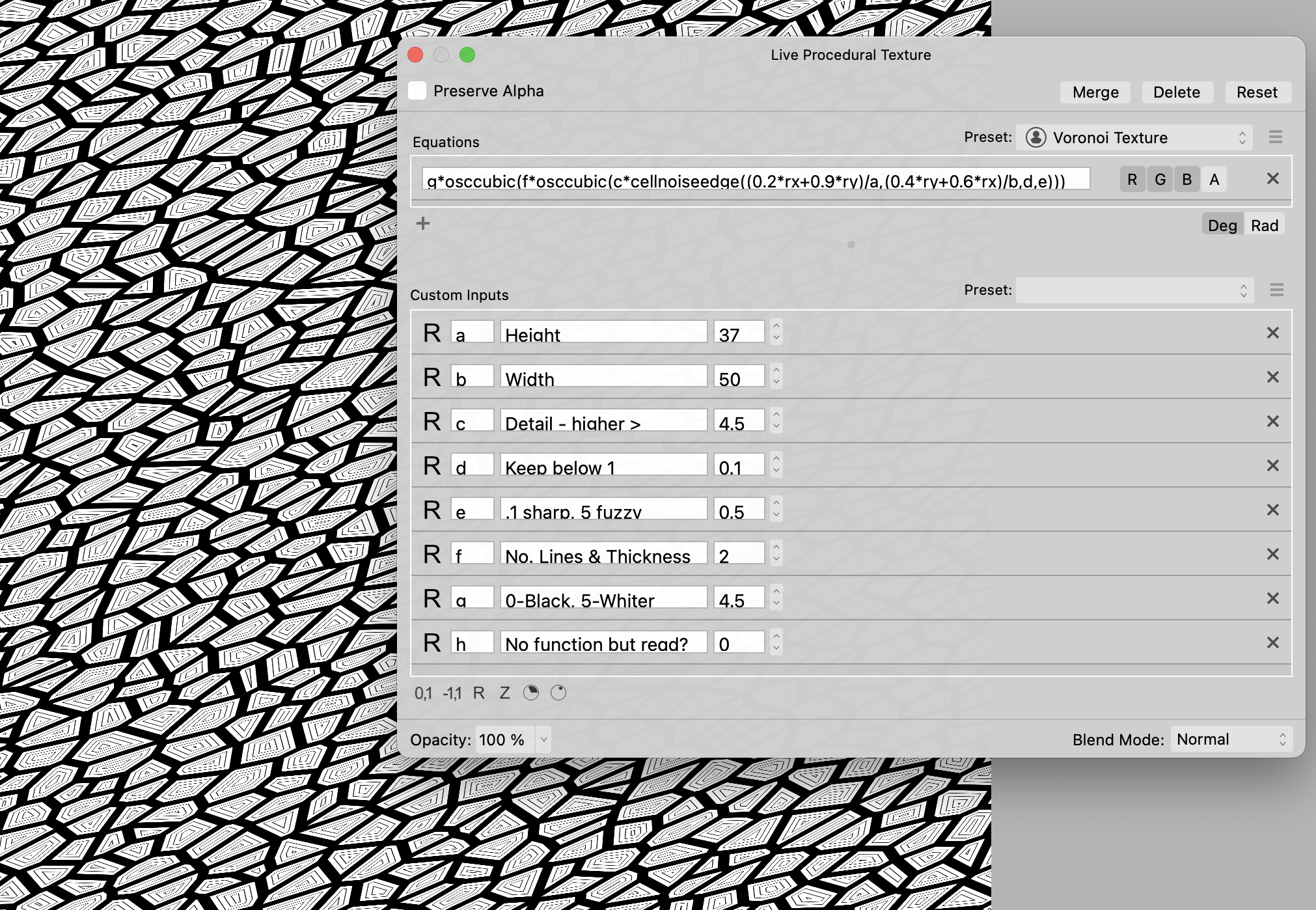This screenshot has height=910, width=1316.
Task: Click the Height value stepper
Action: pyautogui.click(x=776, y=331)
